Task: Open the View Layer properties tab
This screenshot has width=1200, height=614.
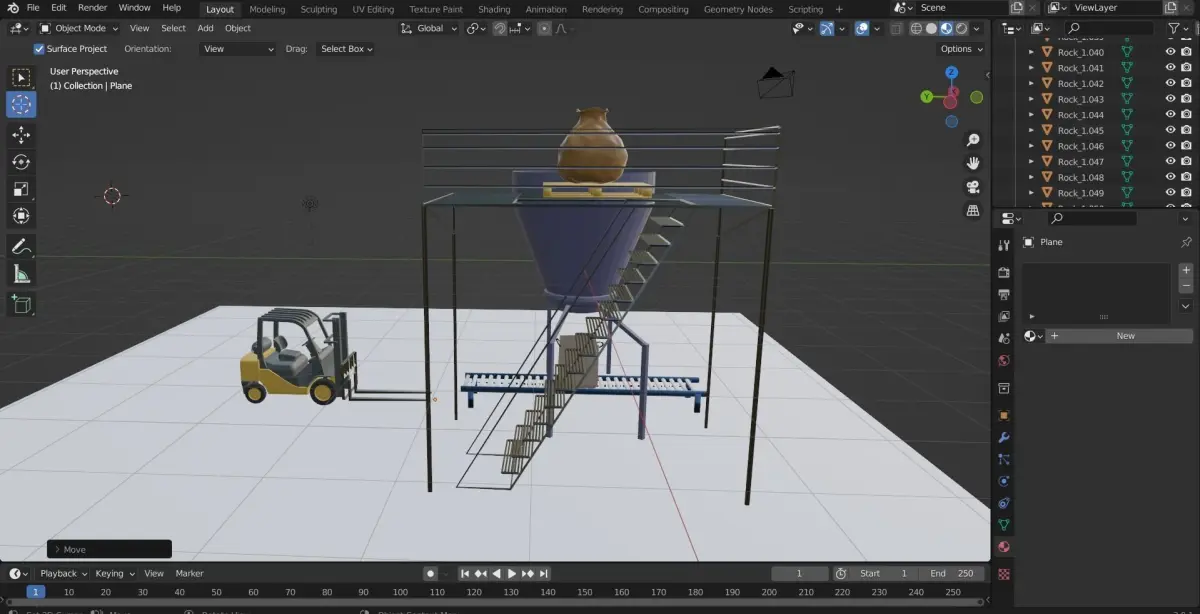Action: click(1004, 316)
